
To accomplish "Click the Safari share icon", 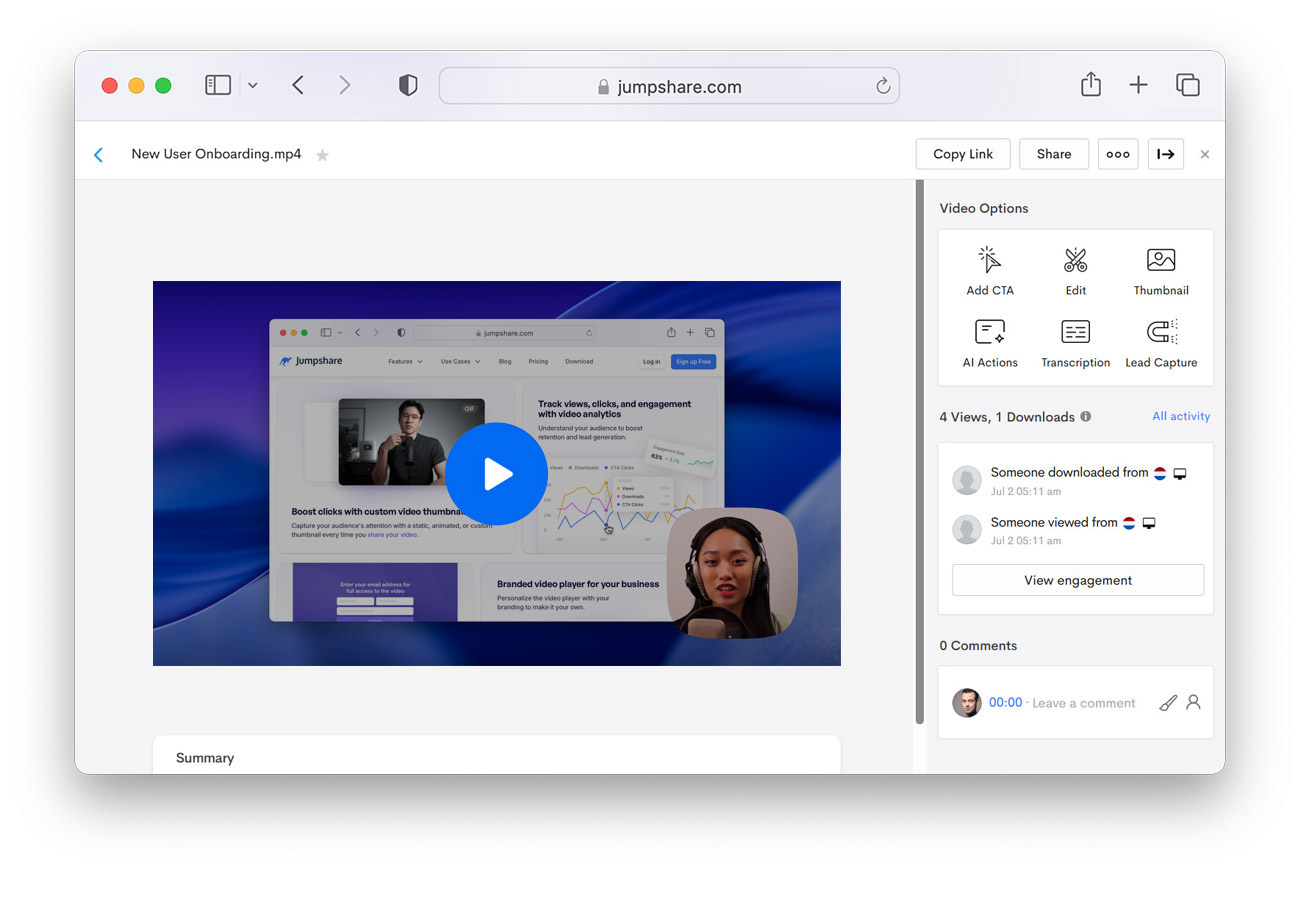I will 1091,84.
